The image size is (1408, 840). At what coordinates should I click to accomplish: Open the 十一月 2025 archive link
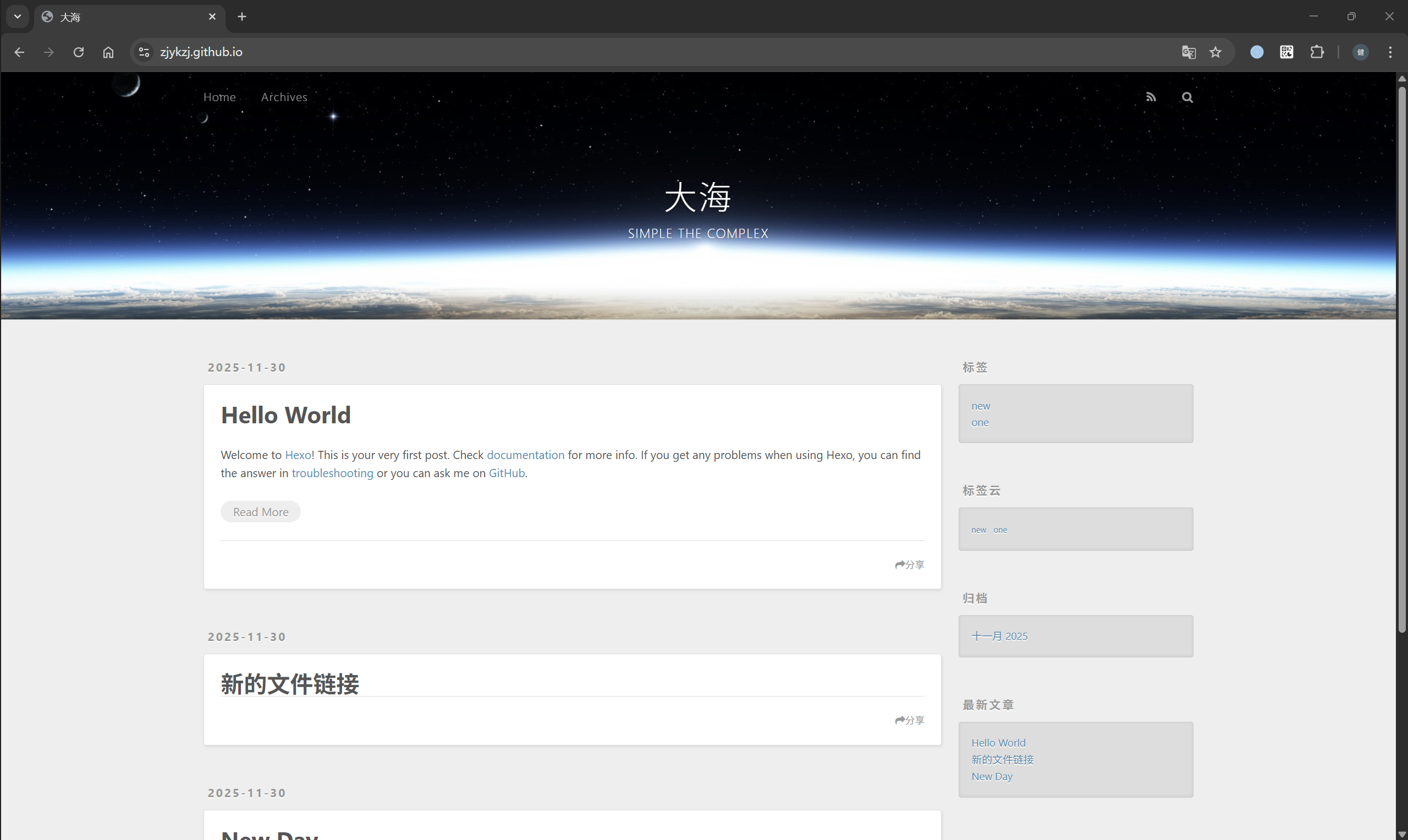(x=999, y=635)
